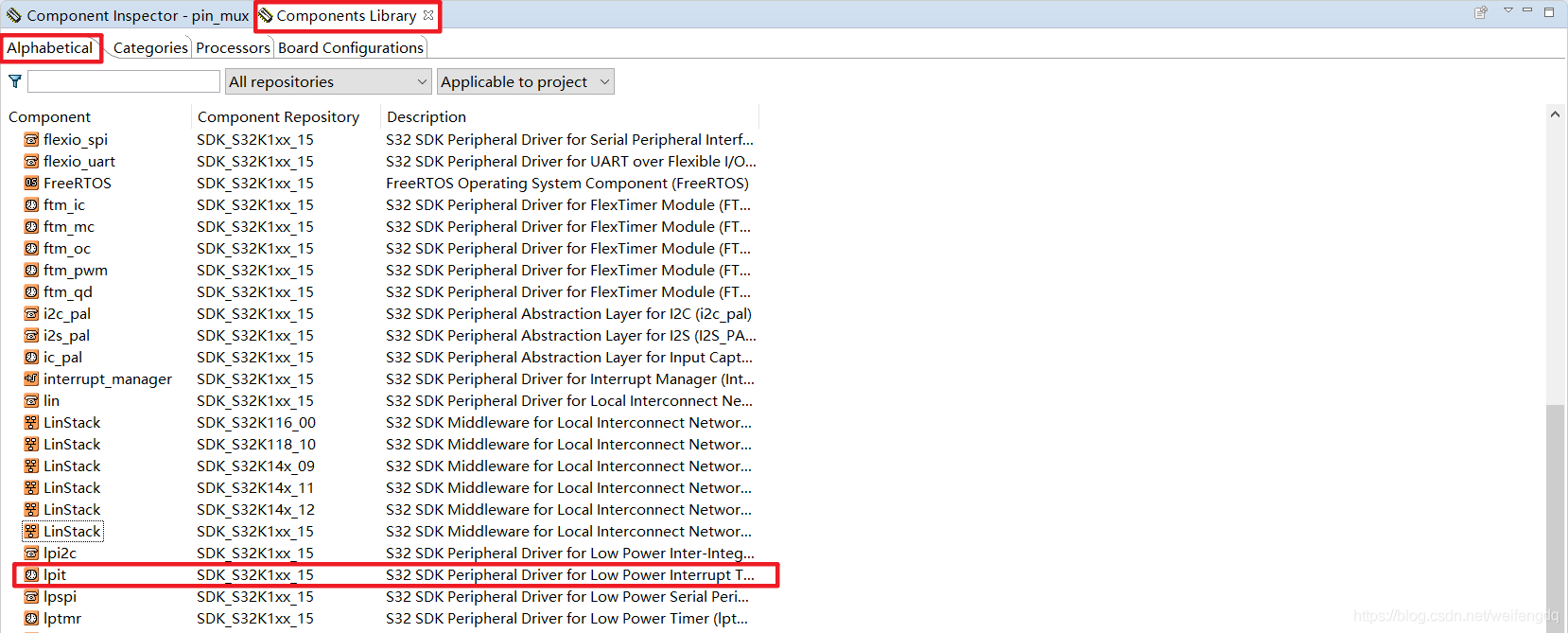Maximize the Components Library panel

pyautogui.click(x=1549, y=11)
